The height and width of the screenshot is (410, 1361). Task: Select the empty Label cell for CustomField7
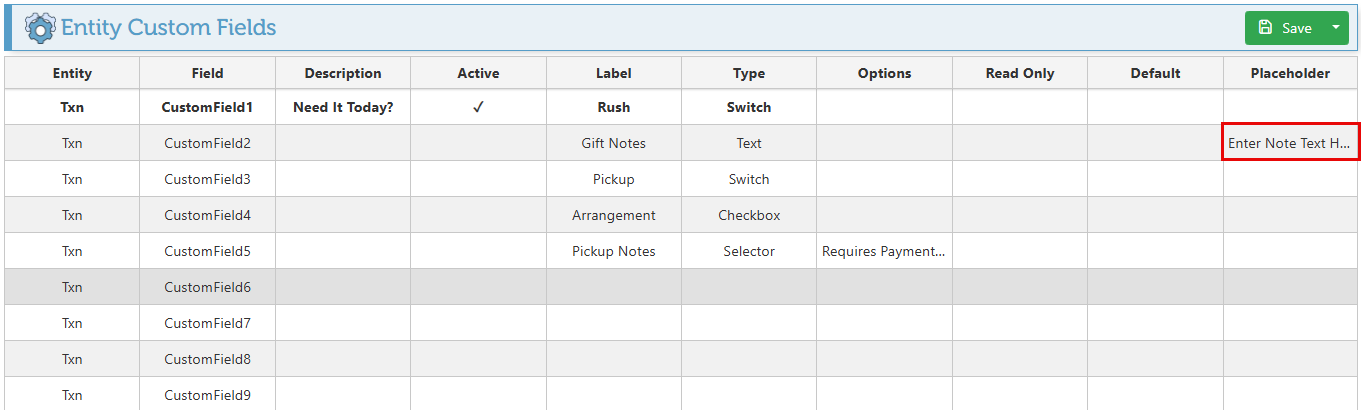(x=613, y=323)
